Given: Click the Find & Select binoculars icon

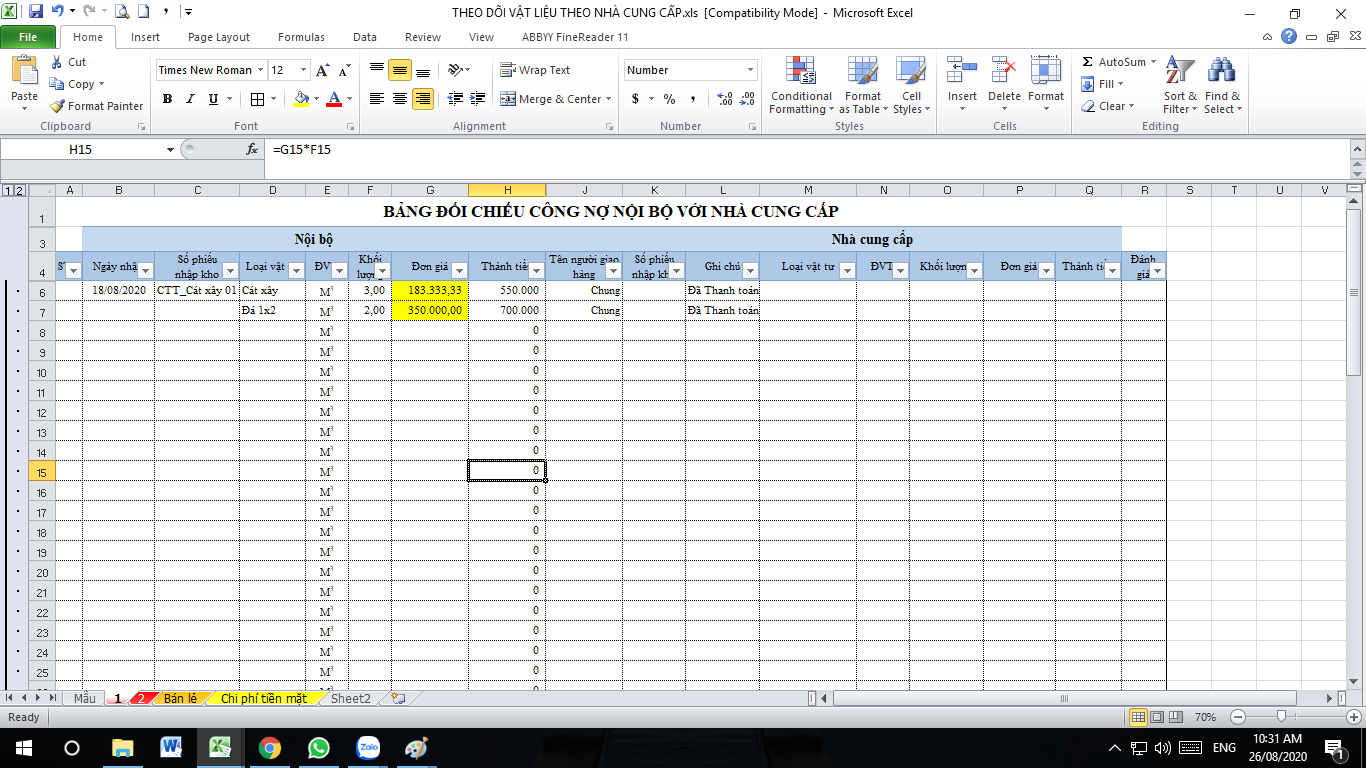Looking at the screenshot, I should pyautogui.click(x=1221, y=70).
